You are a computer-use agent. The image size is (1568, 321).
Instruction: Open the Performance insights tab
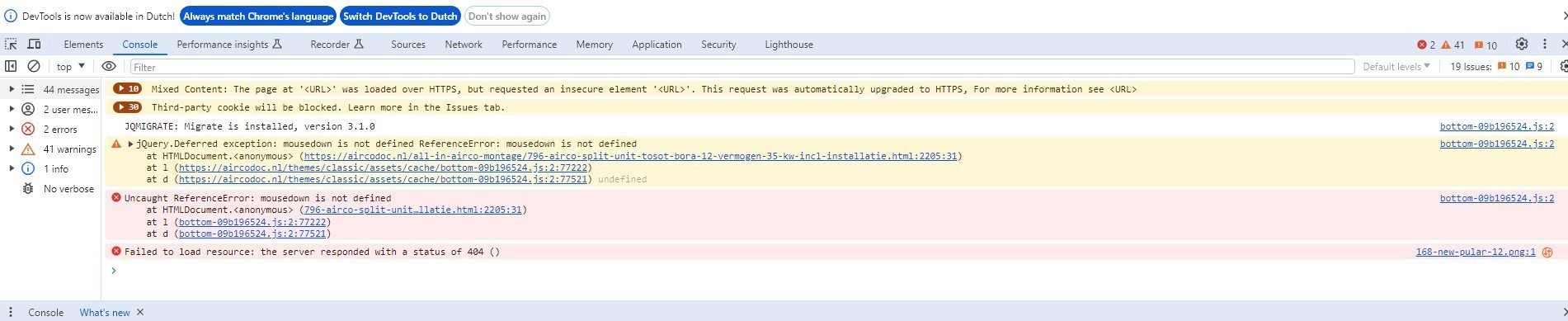(x=229, y=45)
